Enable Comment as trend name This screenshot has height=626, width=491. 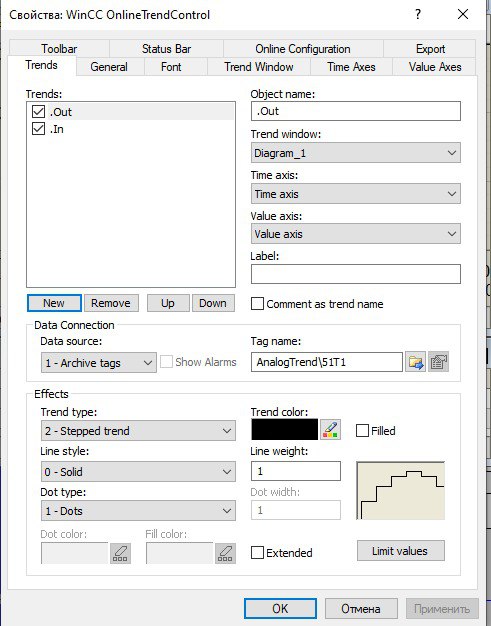pos(257,304)
